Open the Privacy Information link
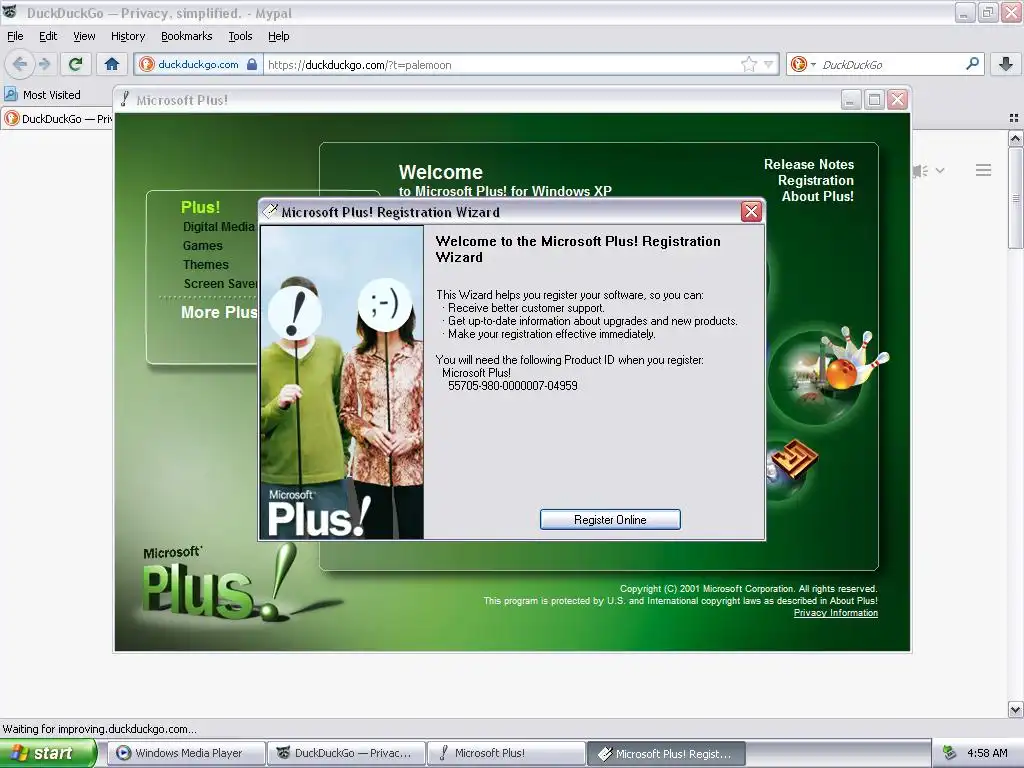Viewport: 1024px width, 768px height. (835, 613)
